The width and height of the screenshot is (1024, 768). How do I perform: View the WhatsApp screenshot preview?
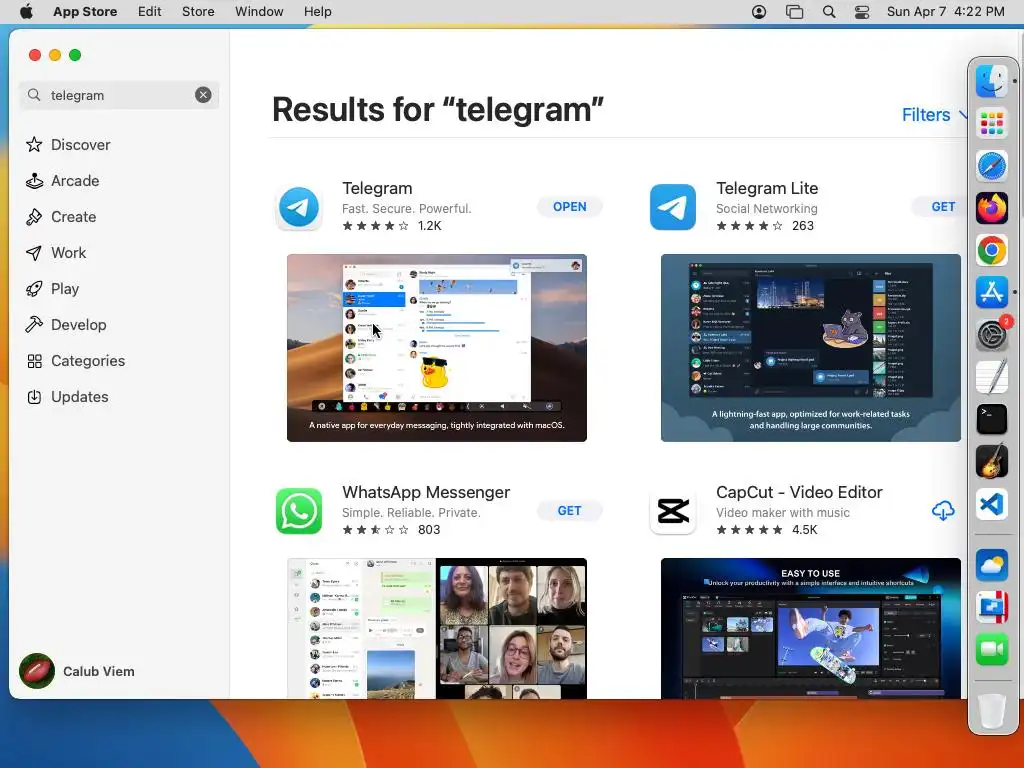tap(437, 628)
